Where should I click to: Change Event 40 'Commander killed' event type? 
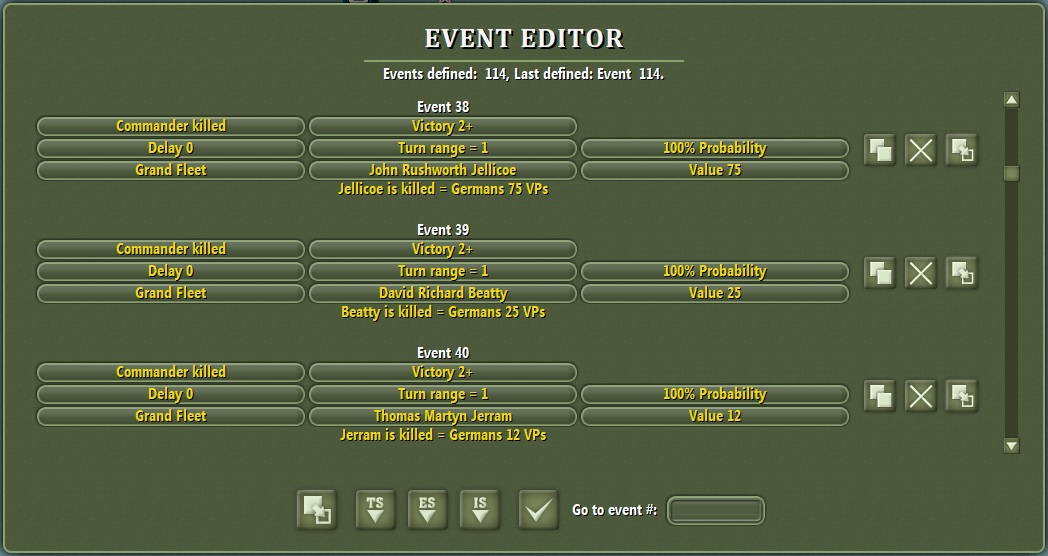click(x=170, y=372)
